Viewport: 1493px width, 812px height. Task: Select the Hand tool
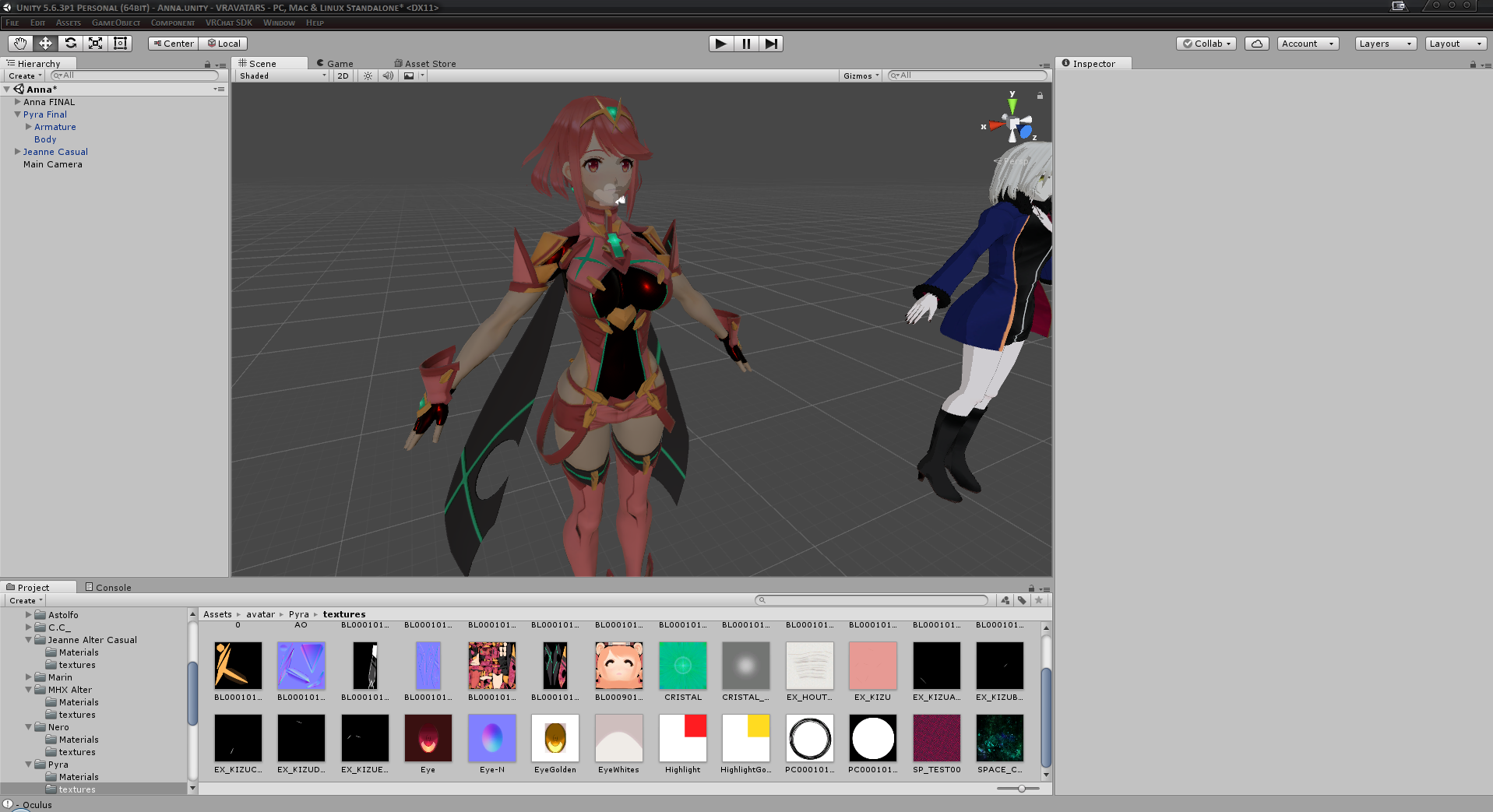tap(20, 44)
